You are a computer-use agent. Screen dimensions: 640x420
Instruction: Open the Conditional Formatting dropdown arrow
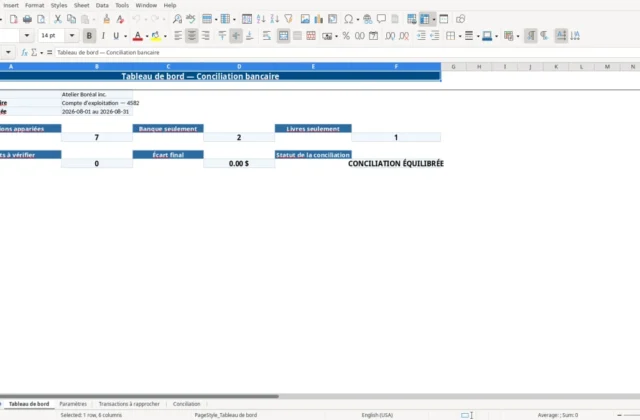[x=518, y=36]
